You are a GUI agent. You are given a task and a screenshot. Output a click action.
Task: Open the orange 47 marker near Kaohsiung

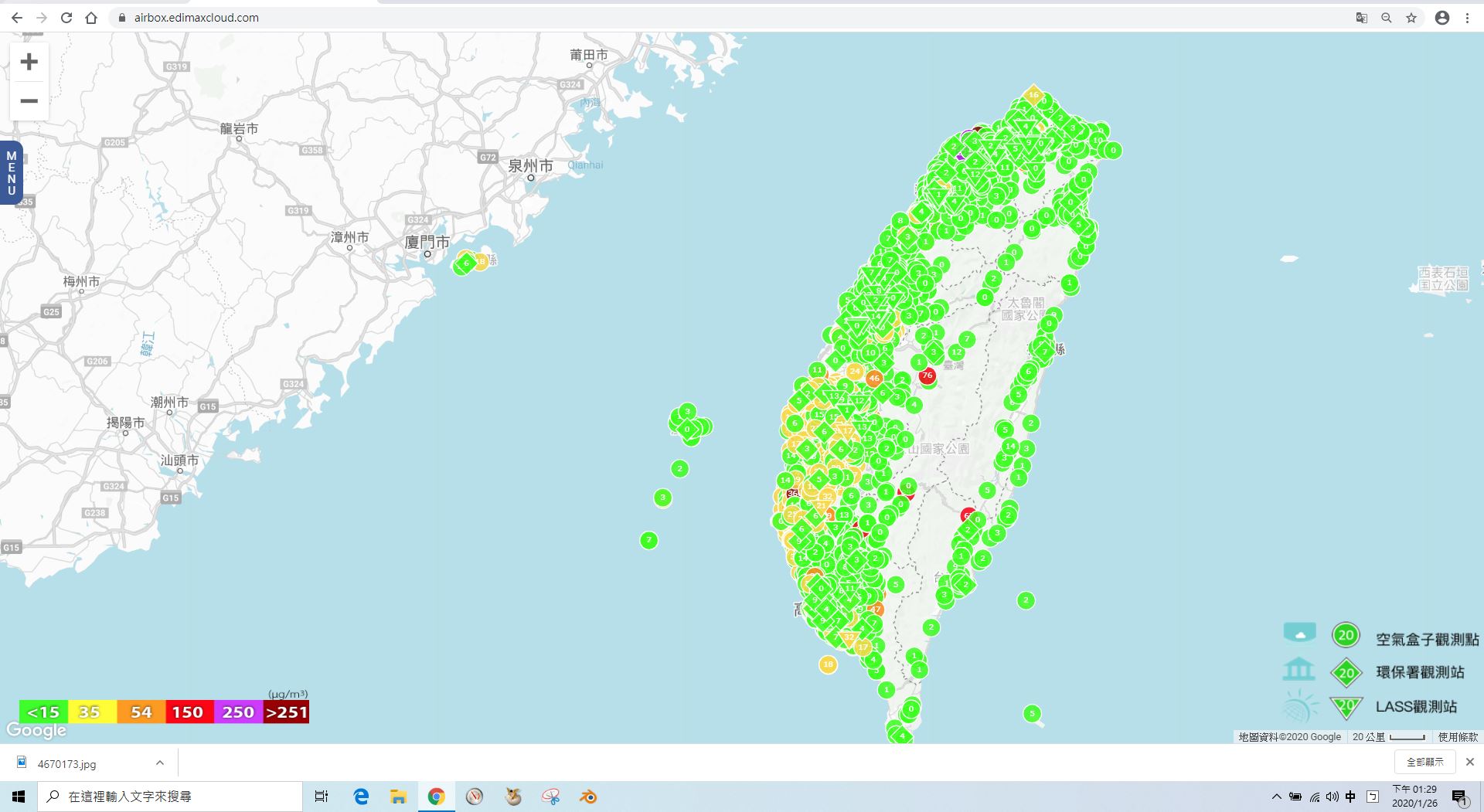pyautogui.click(x=875, y=610)
